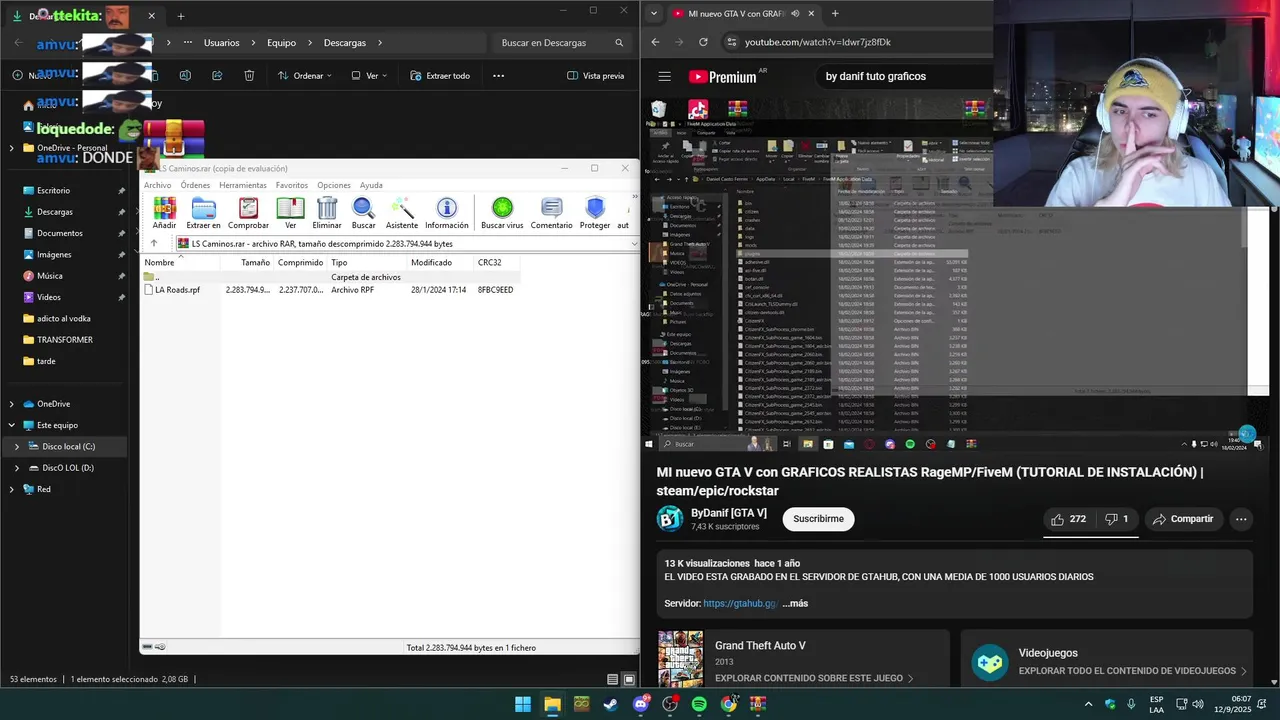This screenshot has width=1280, height=720.
Task: Open the Favoritos menu in WinRAR
Action: click(x=292, y=185)
